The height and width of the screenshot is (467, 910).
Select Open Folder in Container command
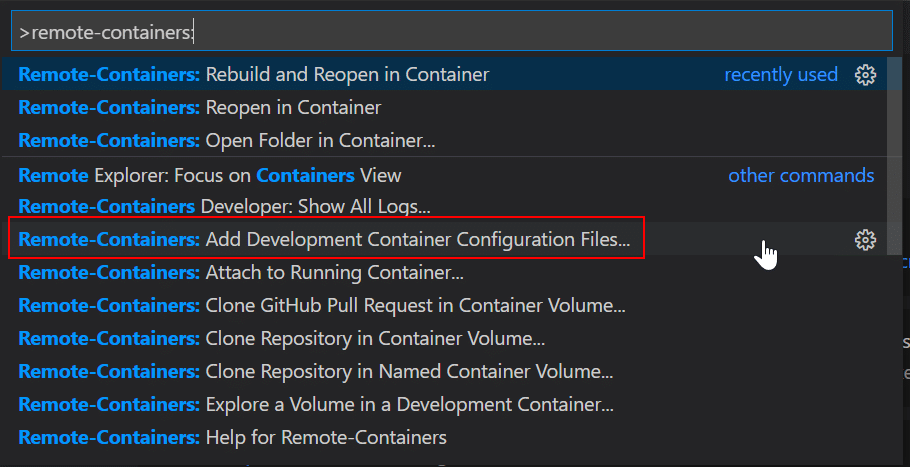pyautogui.click(x=444, y=140)
